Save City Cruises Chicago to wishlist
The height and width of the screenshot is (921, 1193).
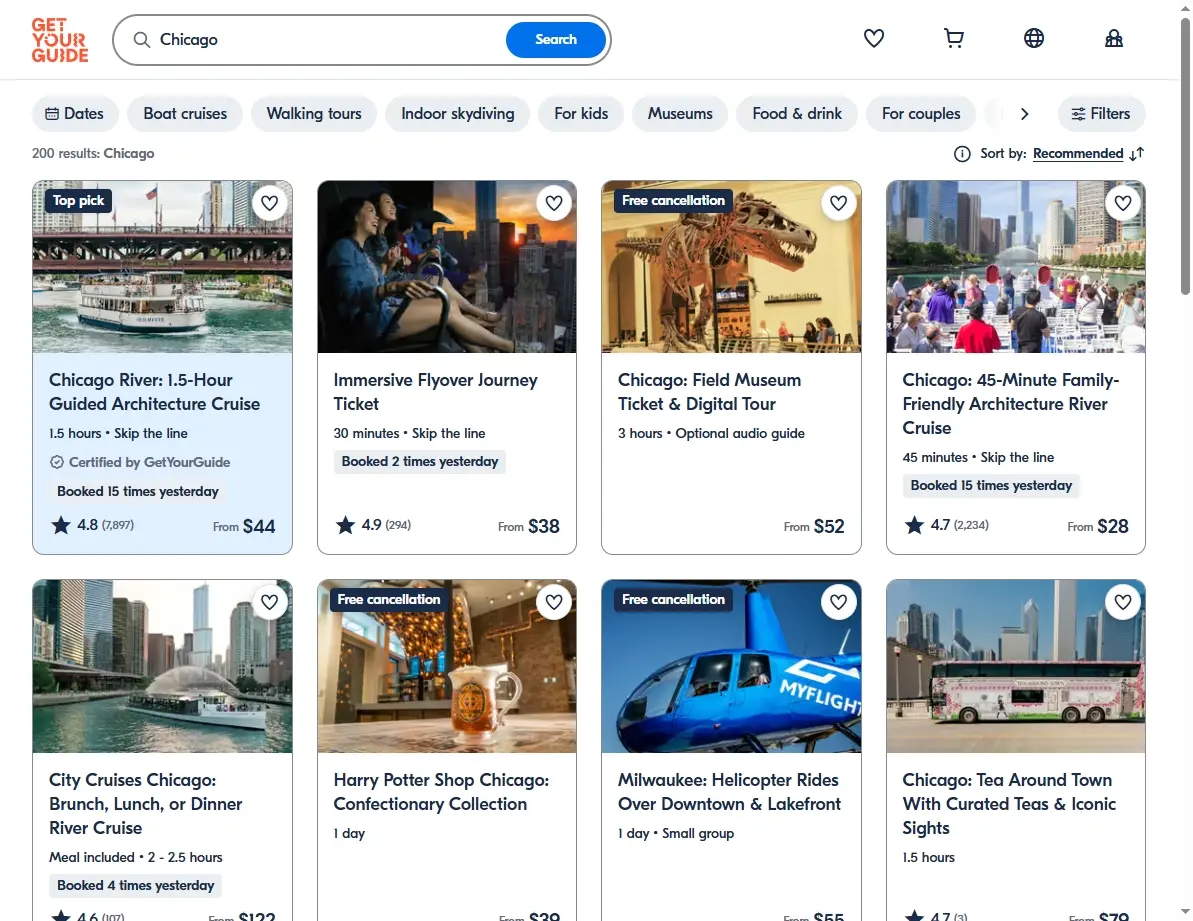pos(269,602)
